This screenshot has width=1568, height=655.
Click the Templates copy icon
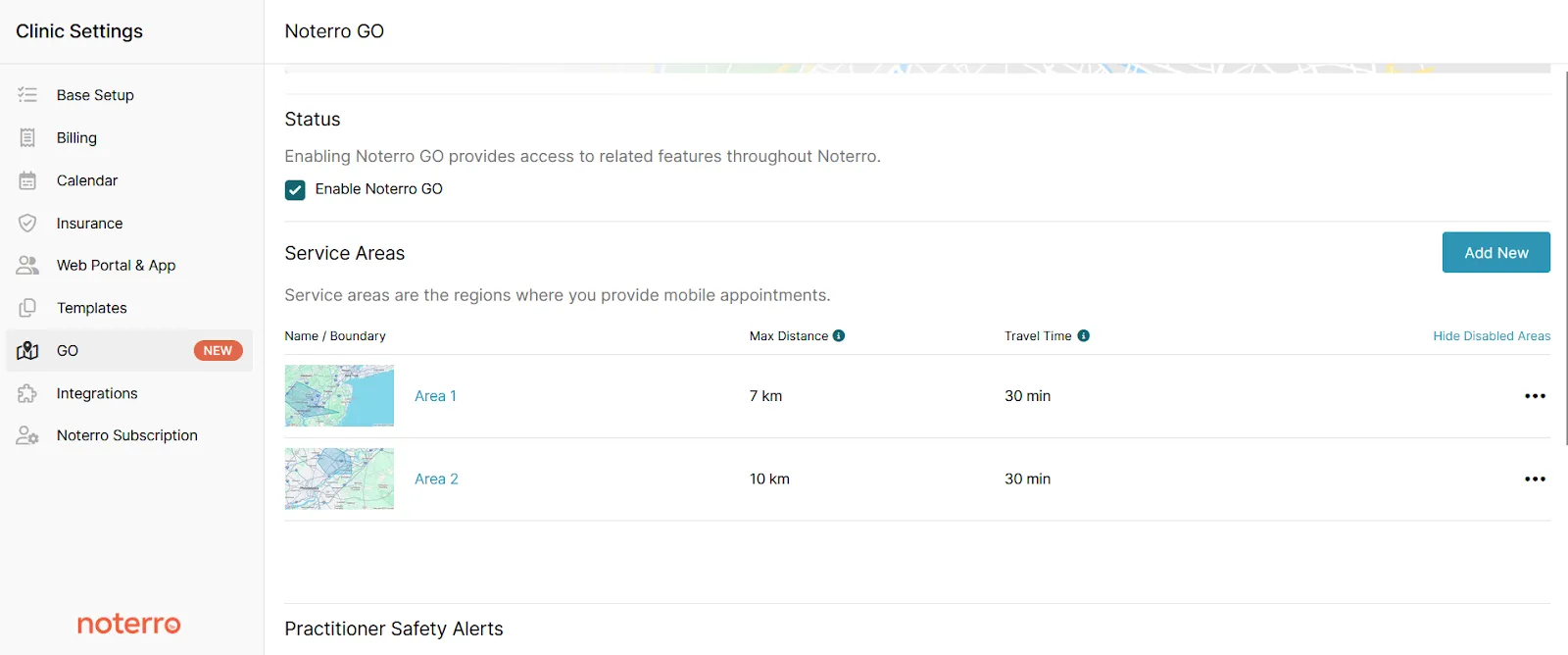pos(27,308)
